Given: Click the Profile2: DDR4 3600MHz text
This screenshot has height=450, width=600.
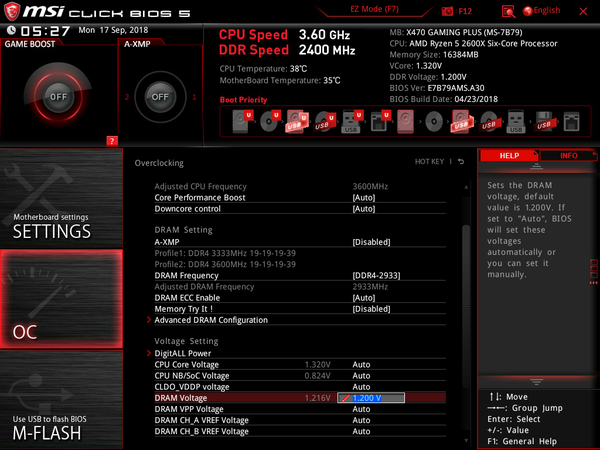Looking at the screenshot, I should point(225,264).
